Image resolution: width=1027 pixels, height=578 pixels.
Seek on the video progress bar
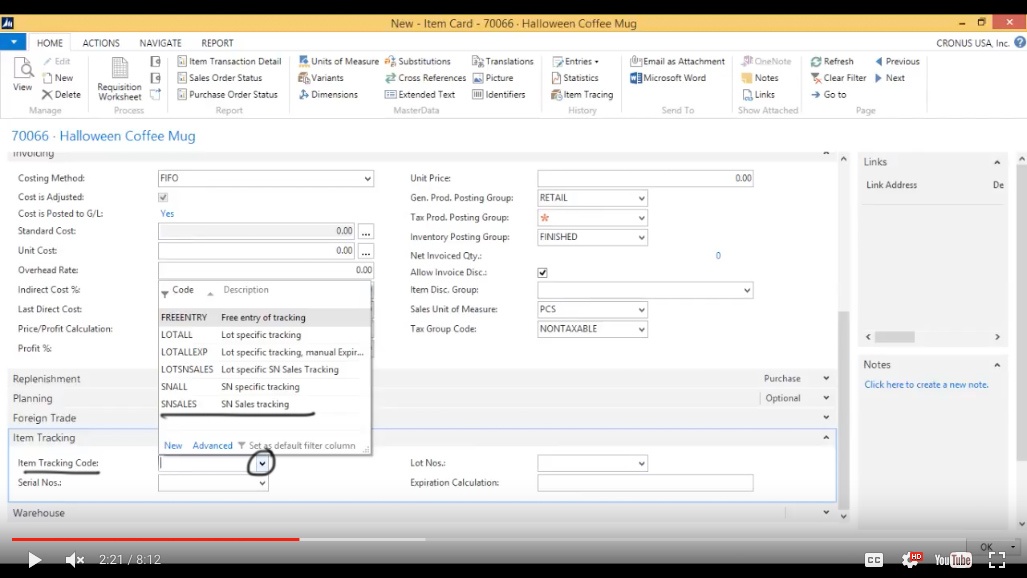488,539
